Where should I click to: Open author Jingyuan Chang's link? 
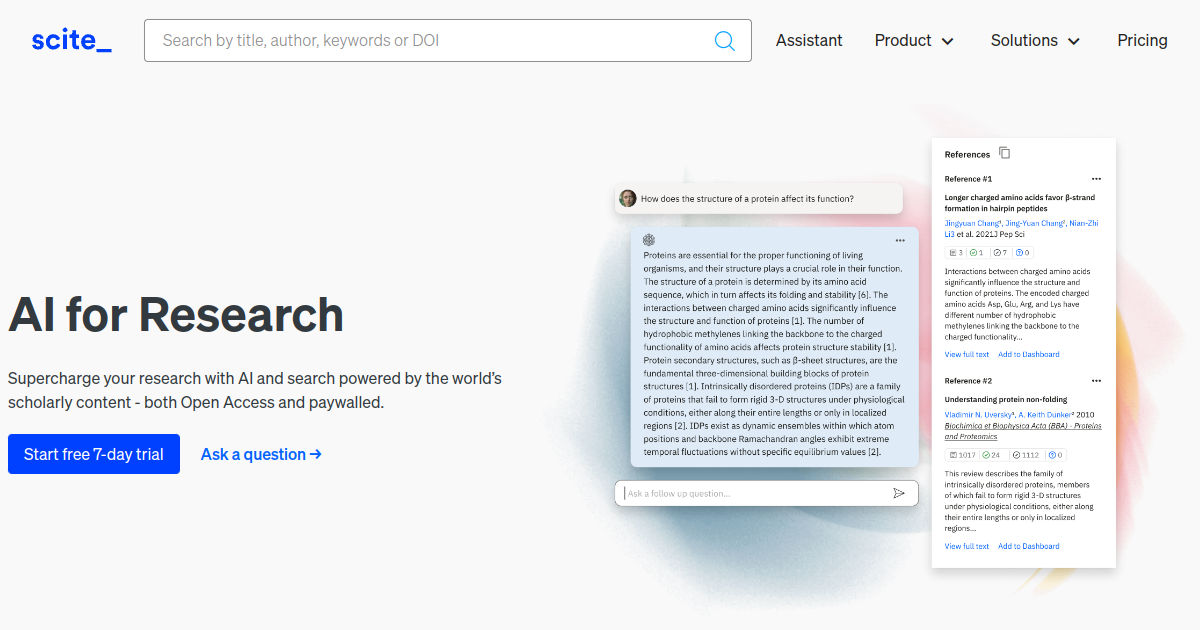point(973,223)
